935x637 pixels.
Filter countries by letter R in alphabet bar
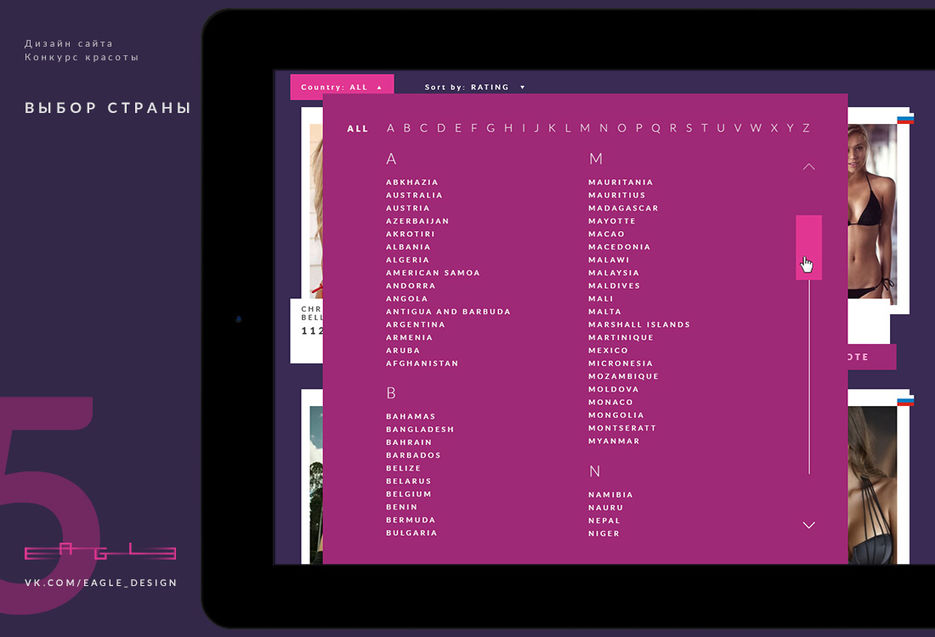(x=673, y=128)
